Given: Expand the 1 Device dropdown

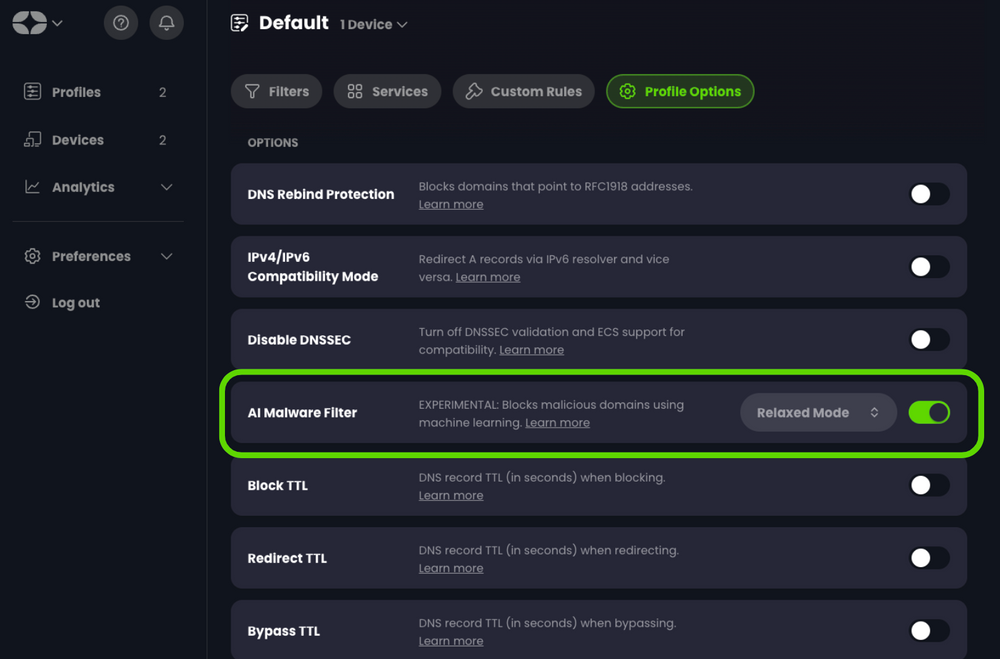Looking at the screenshot, I should point(373,24).
